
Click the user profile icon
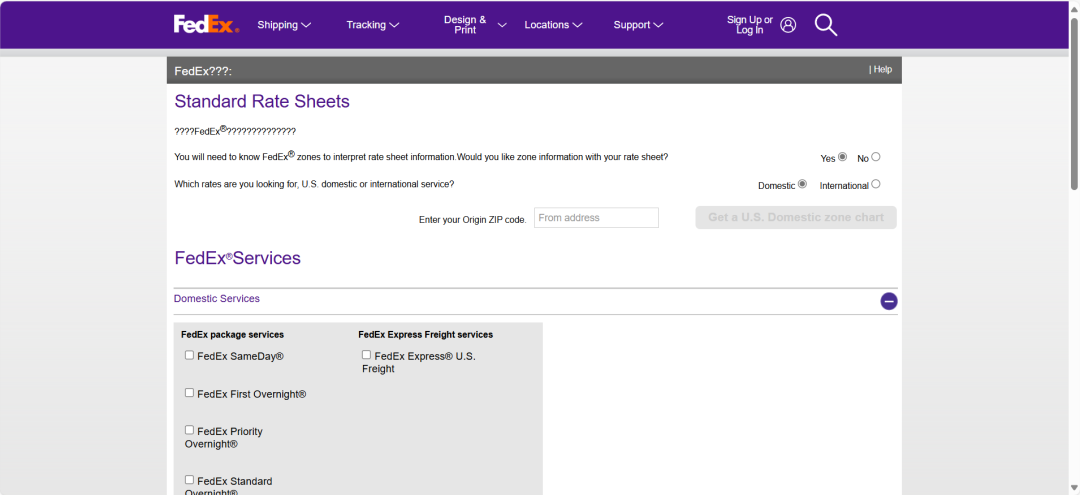(x=788, y=25)
